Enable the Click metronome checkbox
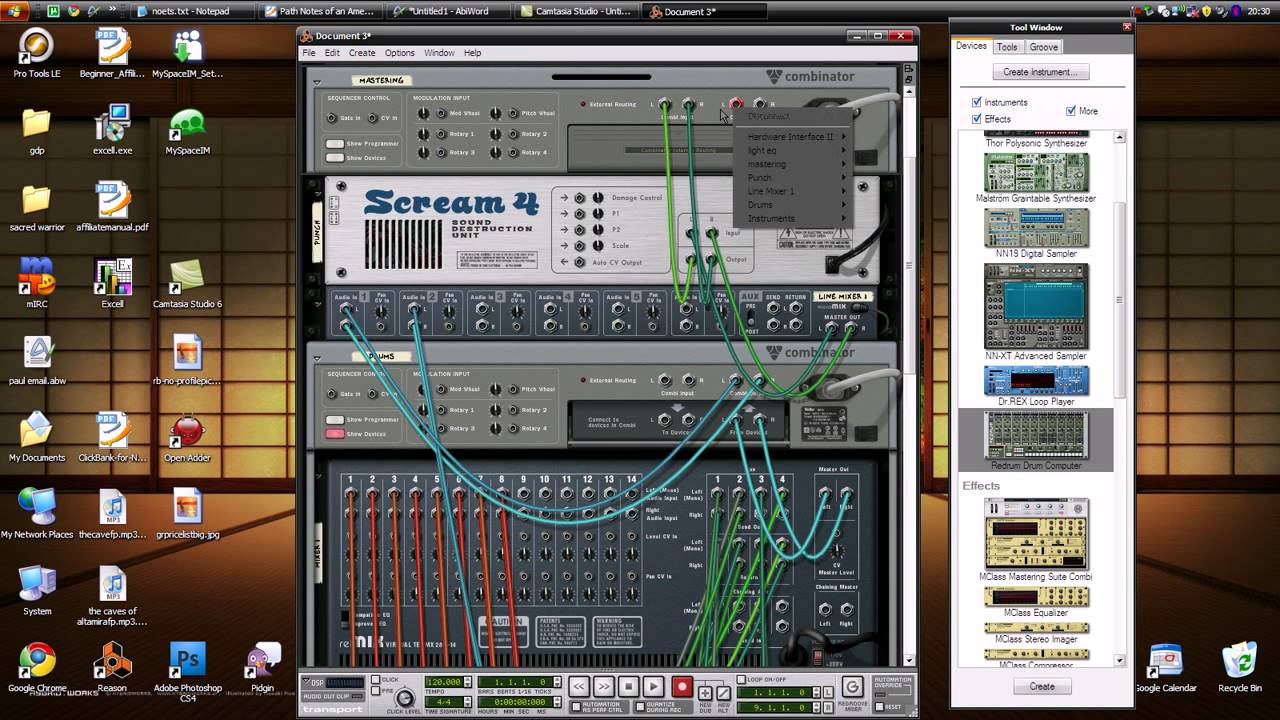Screen dimensions: 1280x720 tap(376, 679)
